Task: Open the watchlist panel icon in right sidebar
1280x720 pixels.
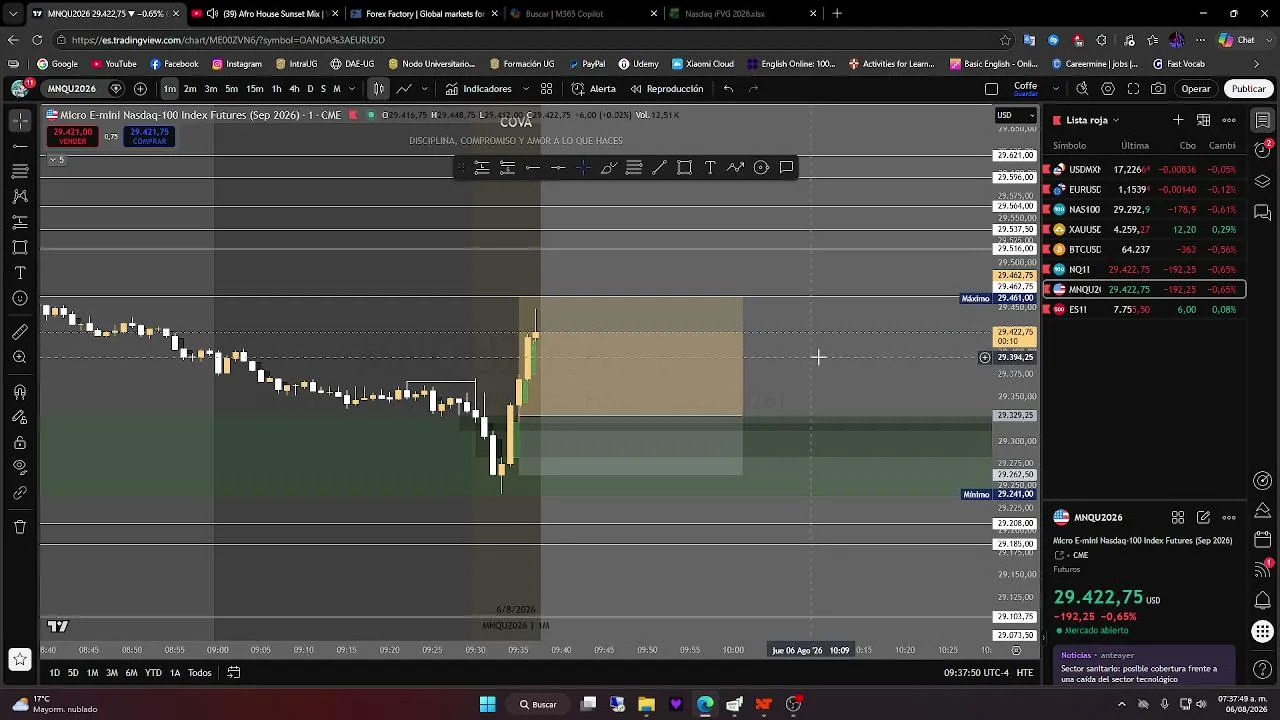Action: coord(1263,121)
